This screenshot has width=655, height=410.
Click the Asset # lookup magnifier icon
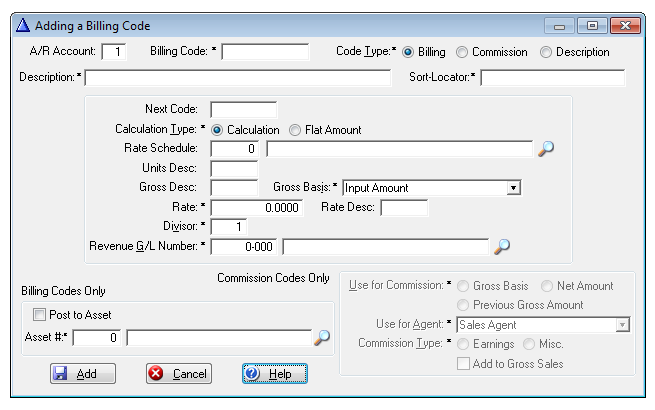click(321, 338)
